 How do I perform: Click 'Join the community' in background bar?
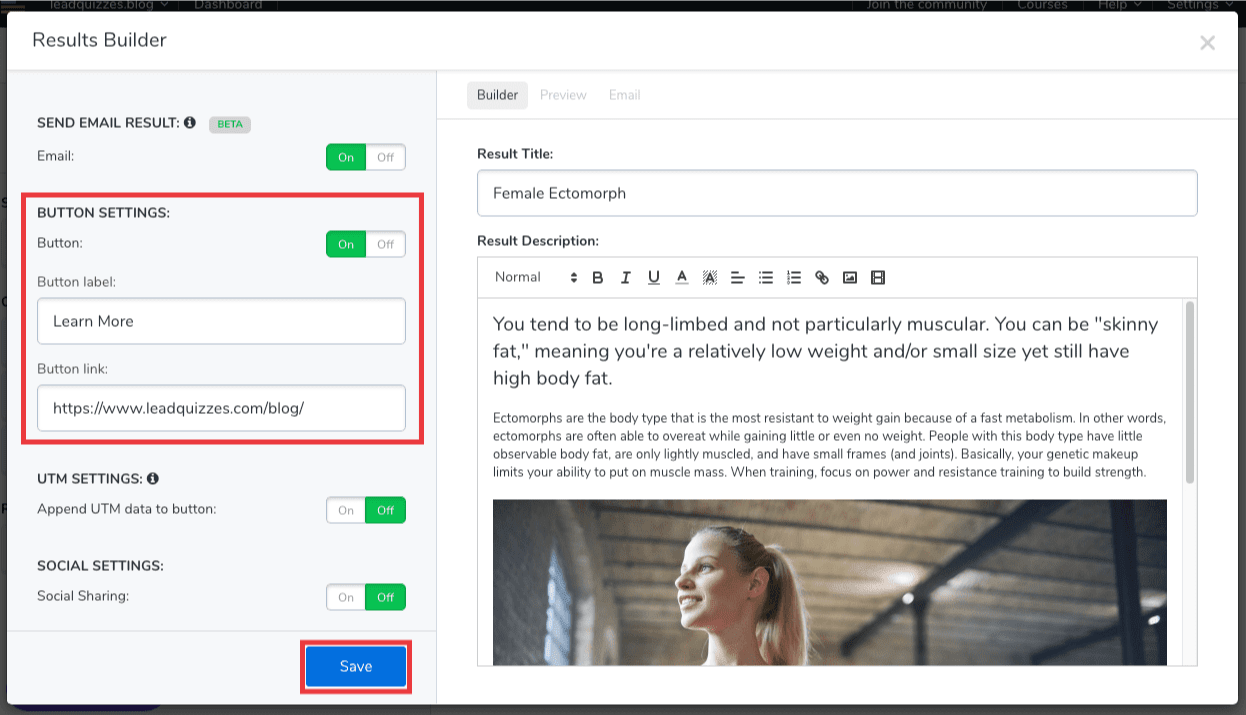click(x=926, y=5)
